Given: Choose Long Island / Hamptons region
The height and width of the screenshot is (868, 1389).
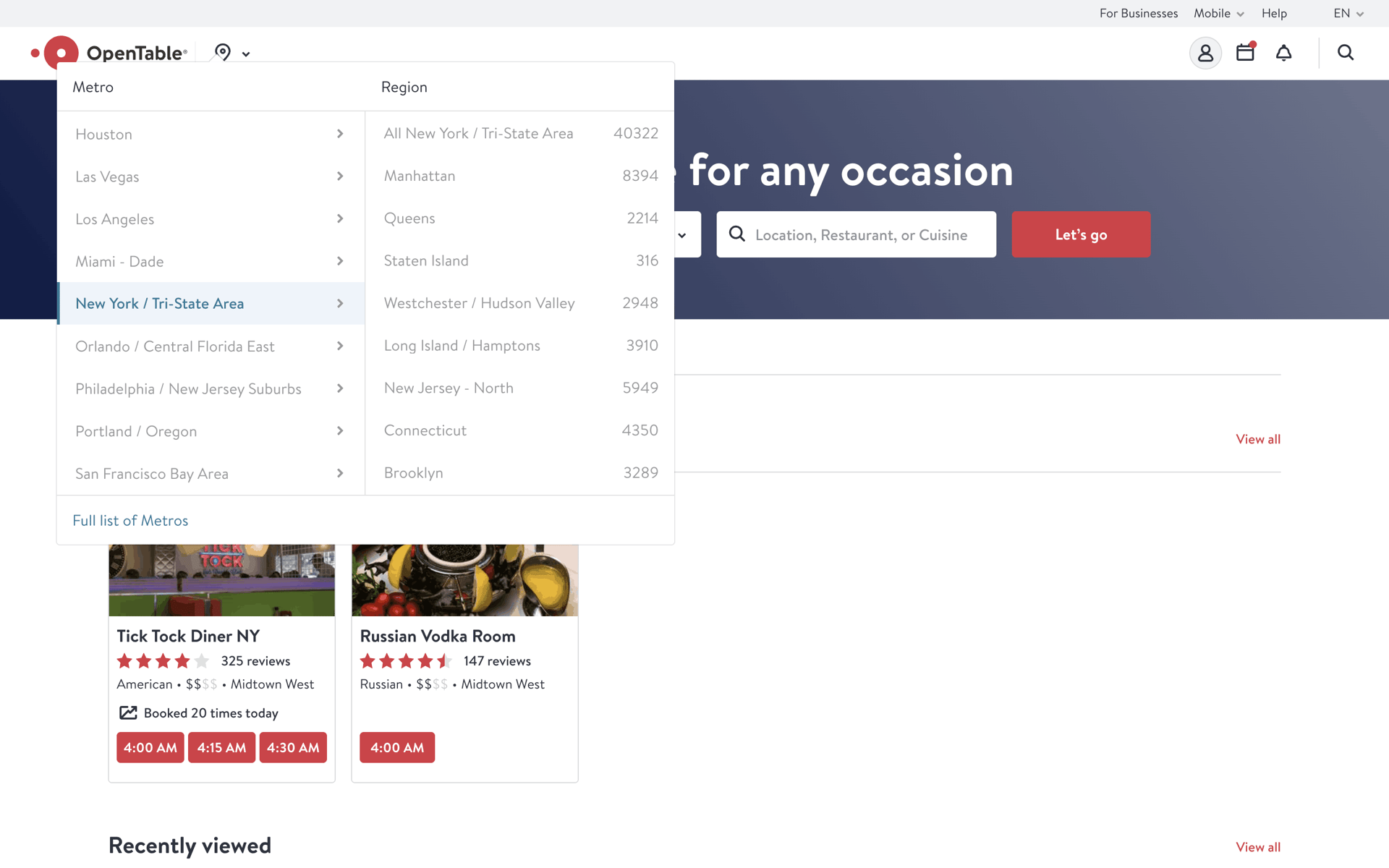Looking at the screenshot, I should (x=520, y=346).
